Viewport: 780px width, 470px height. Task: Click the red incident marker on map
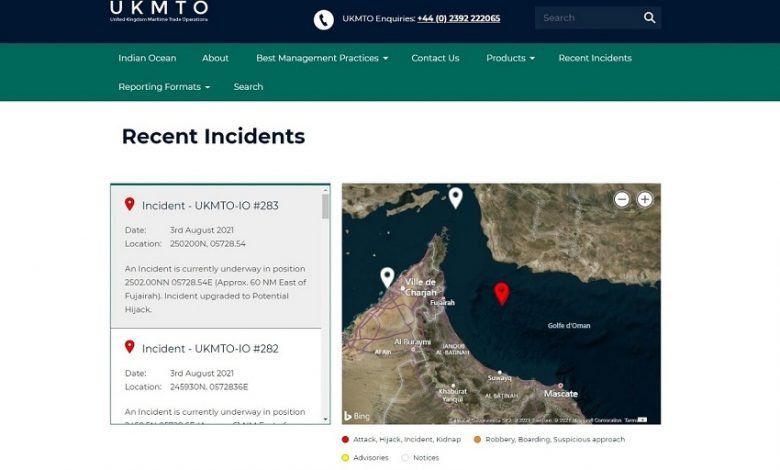pyautogui.click(x=502, y=292)
